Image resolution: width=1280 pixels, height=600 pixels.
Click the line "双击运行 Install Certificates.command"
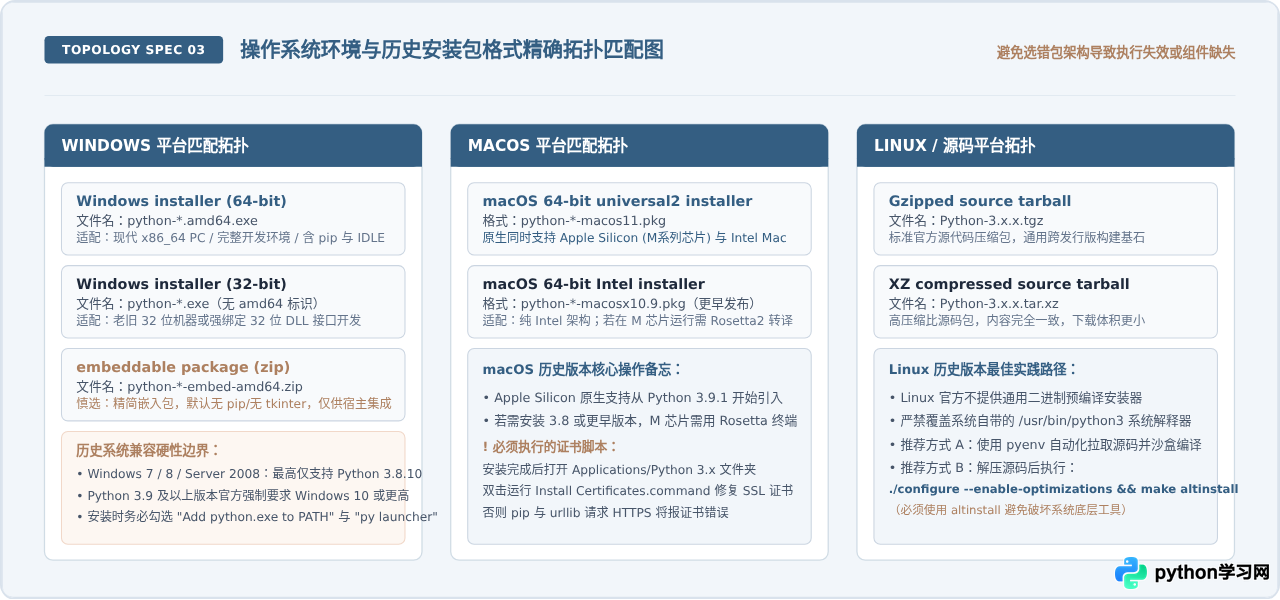point(637,491)
